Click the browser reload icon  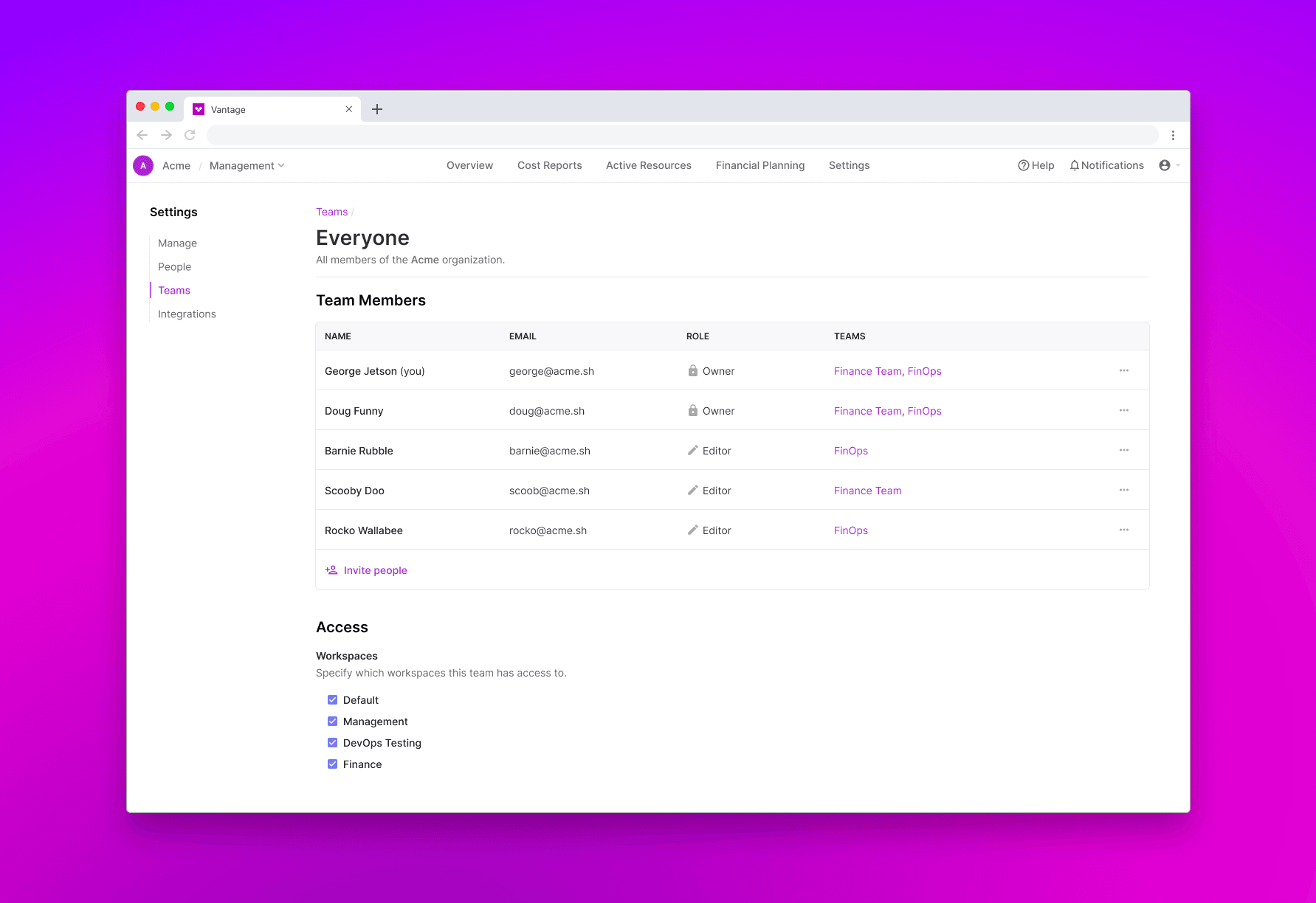coord(190,135)
